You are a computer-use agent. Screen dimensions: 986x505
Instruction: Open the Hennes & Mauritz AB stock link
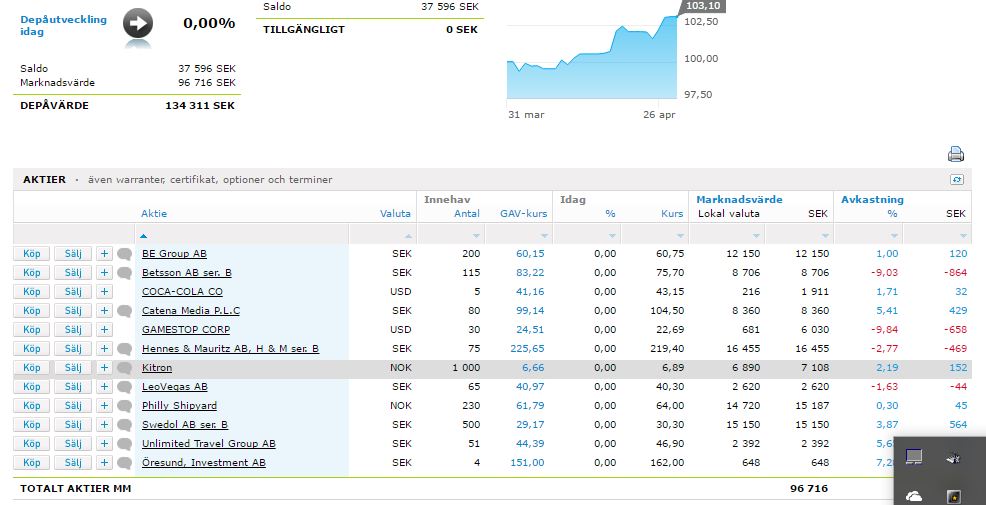pos(230,348)
